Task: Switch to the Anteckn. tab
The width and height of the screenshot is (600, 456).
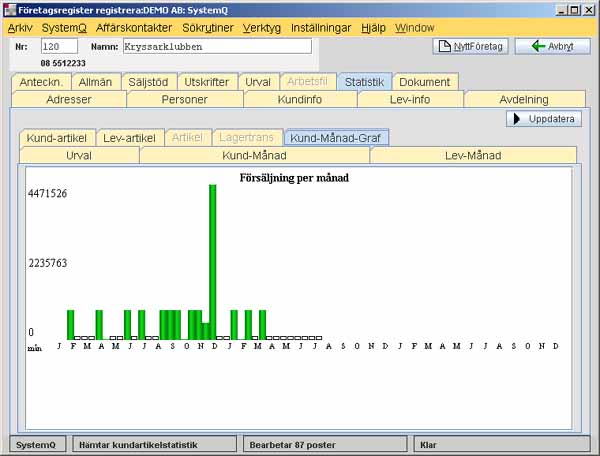Action: click(42, 82)
